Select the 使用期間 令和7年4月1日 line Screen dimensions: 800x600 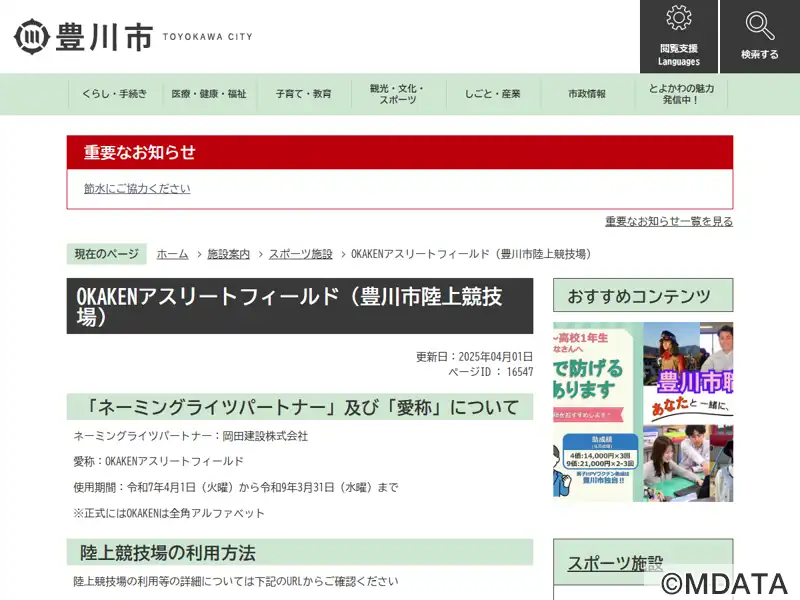pos(236,487)
